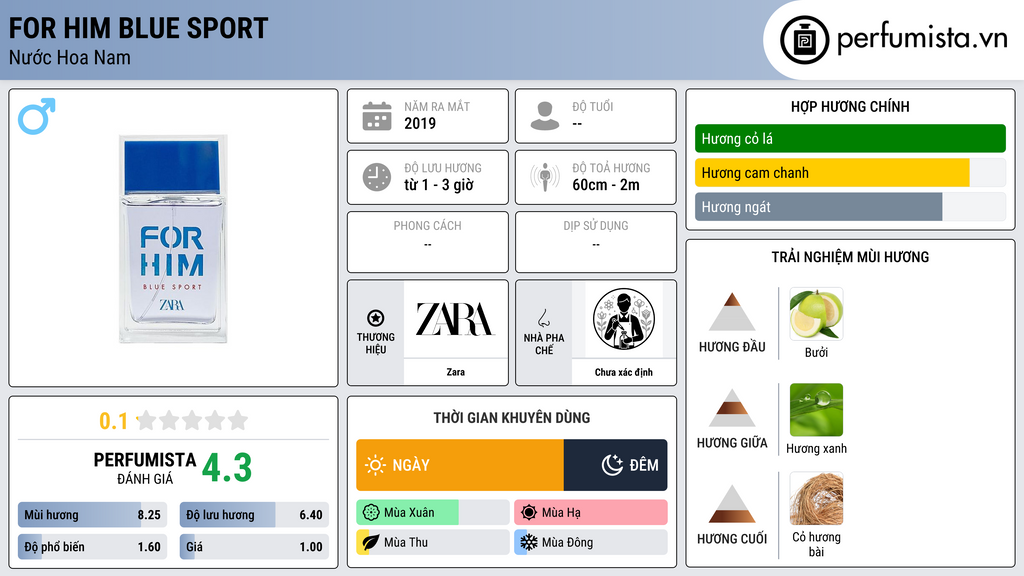Click the Trải Nghiệm Mùi Hương heading

(x=850, y=257)
